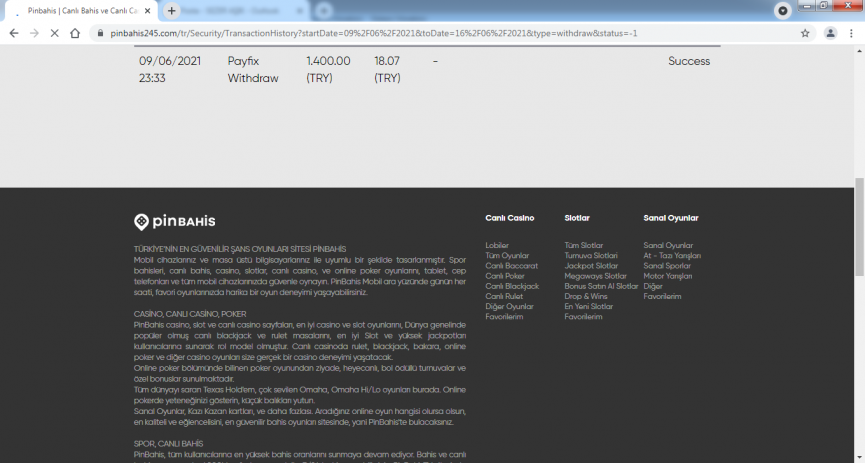The image size is (865, 463).
Task: Click the forward navigation arrow
Action: coord(34,33)
